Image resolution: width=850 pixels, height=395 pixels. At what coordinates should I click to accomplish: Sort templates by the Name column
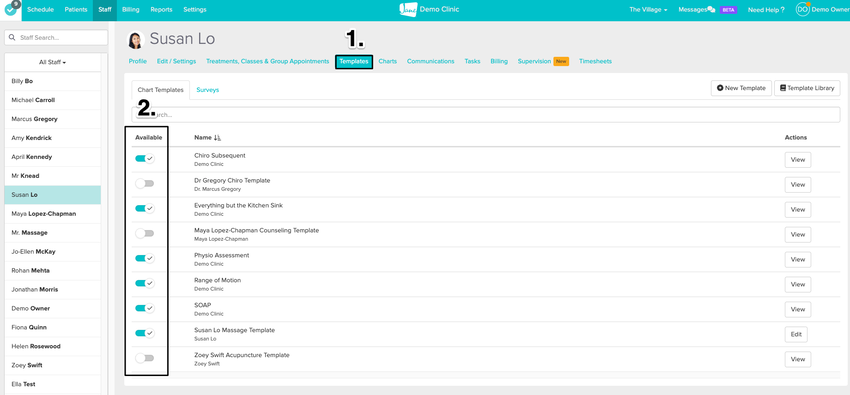(x=208, y=138)
